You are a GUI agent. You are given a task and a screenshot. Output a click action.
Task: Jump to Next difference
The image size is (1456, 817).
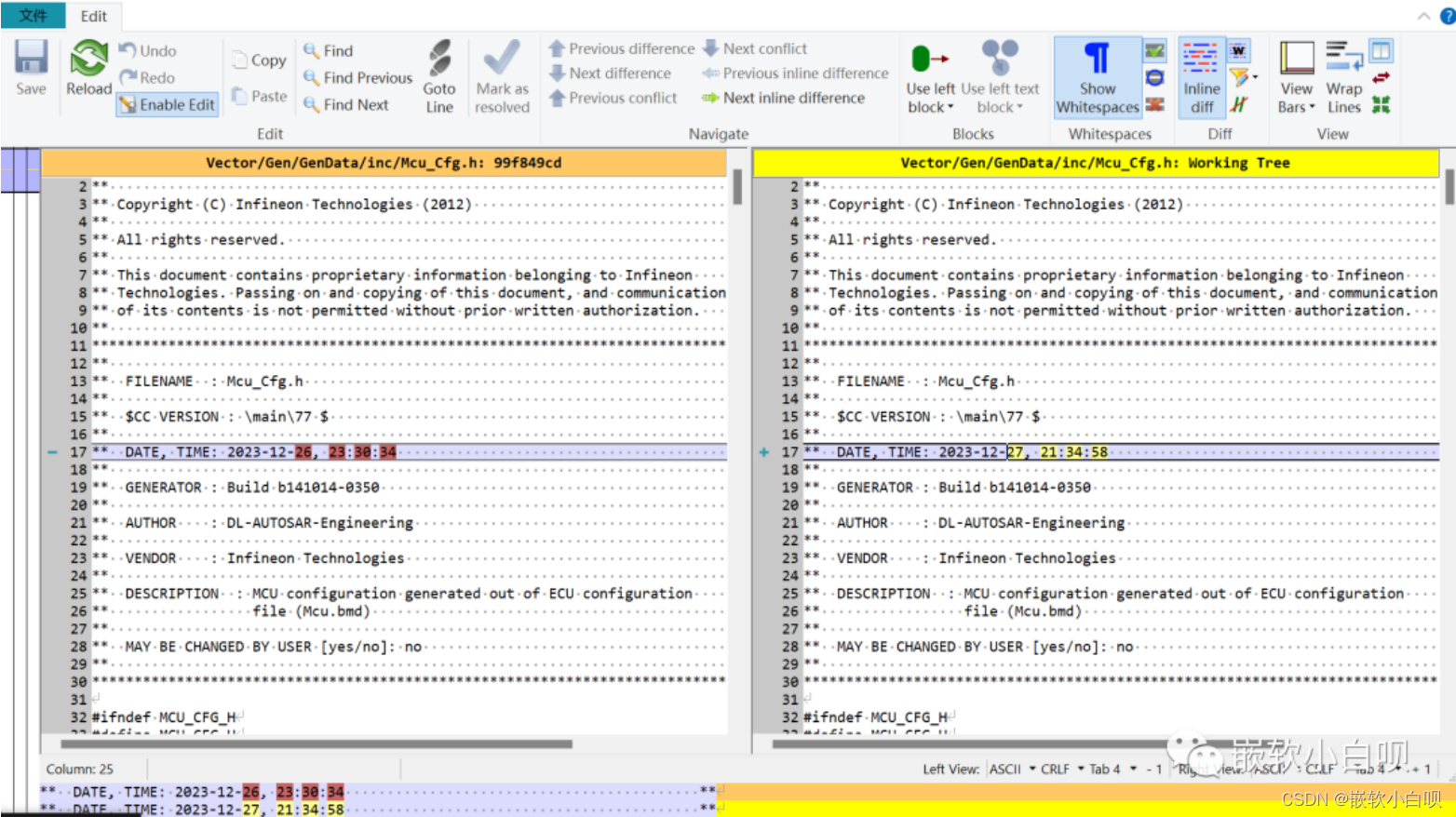click(x=610, y=73)
